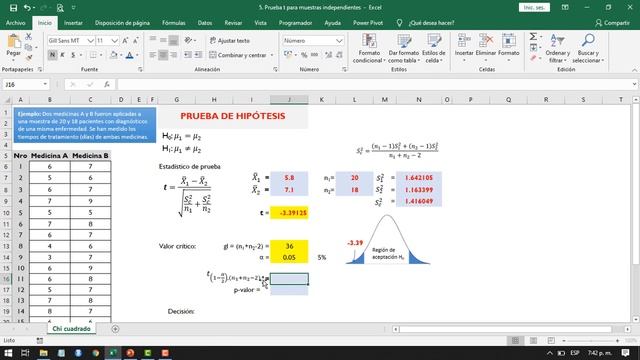Click the Insertar cells button

[x=464, y=48]
